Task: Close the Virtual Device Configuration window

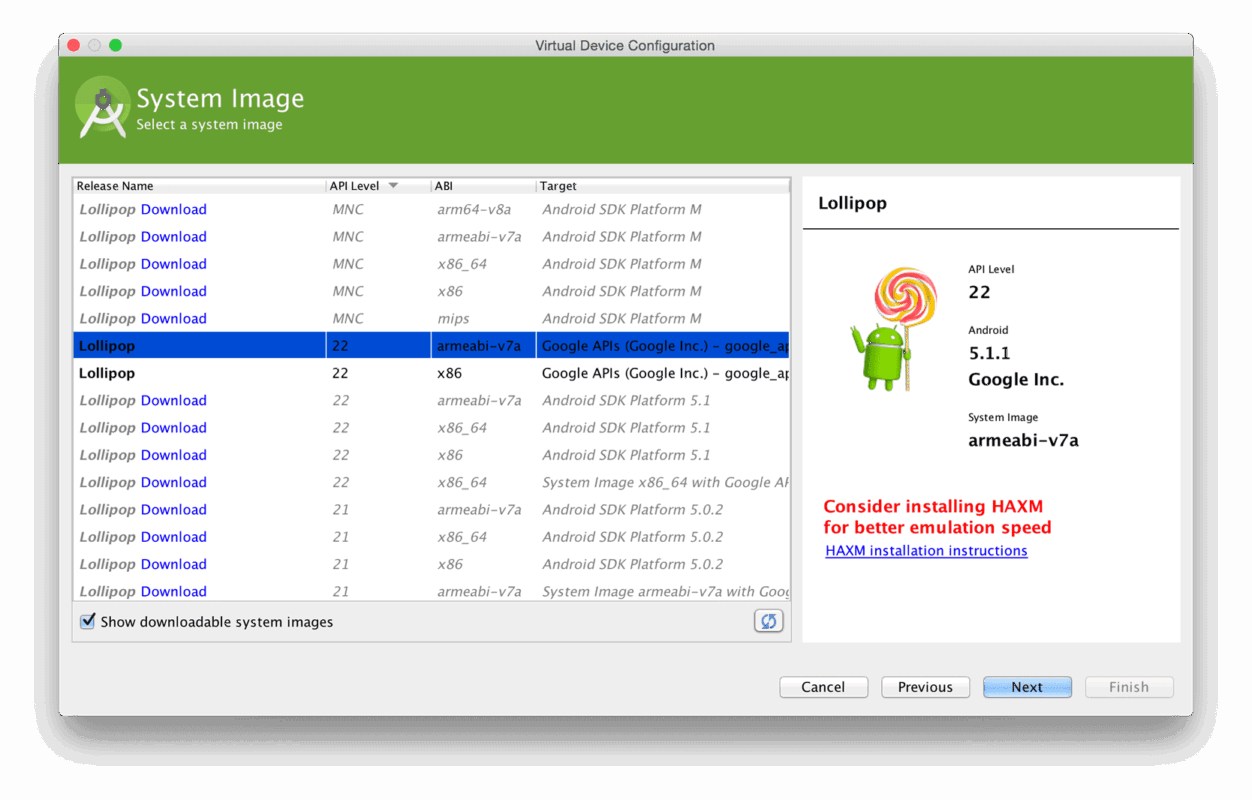Action: [x=73, y=45]
